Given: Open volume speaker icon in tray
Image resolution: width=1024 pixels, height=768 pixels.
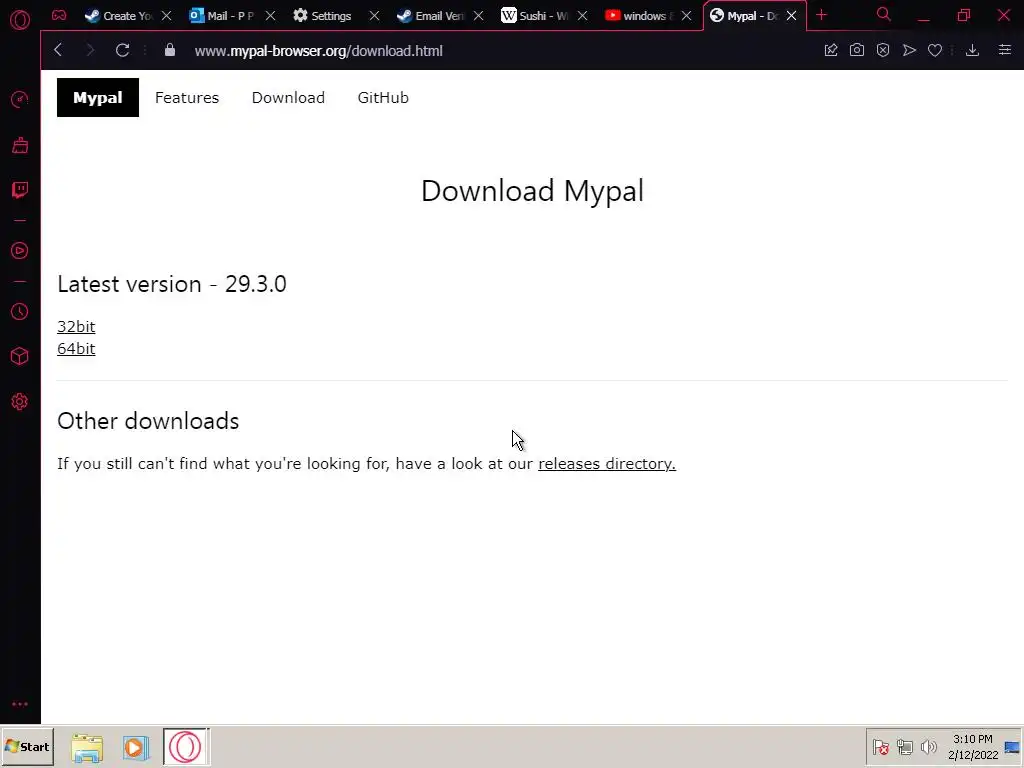Looking at the screenshot, I should click(928, 746).
